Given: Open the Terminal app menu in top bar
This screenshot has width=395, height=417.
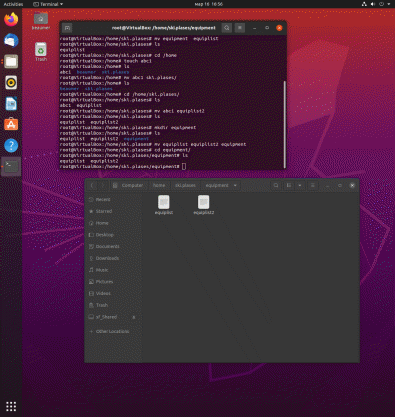Looking at the screenshot, I should (x=48, y=4).
